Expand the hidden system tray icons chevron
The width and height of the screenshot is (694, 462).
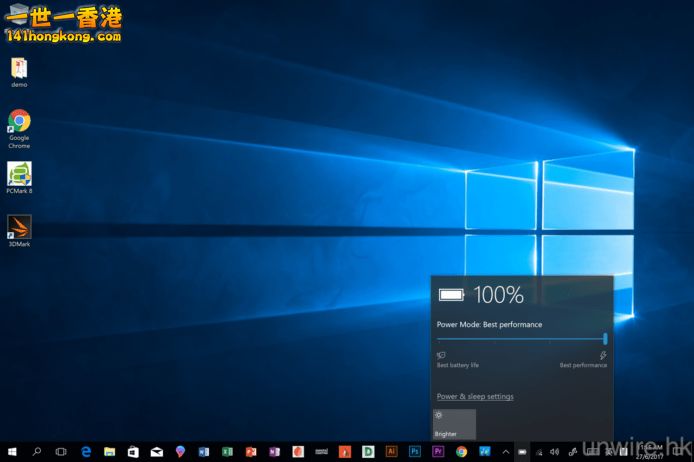tap(506, 452)
